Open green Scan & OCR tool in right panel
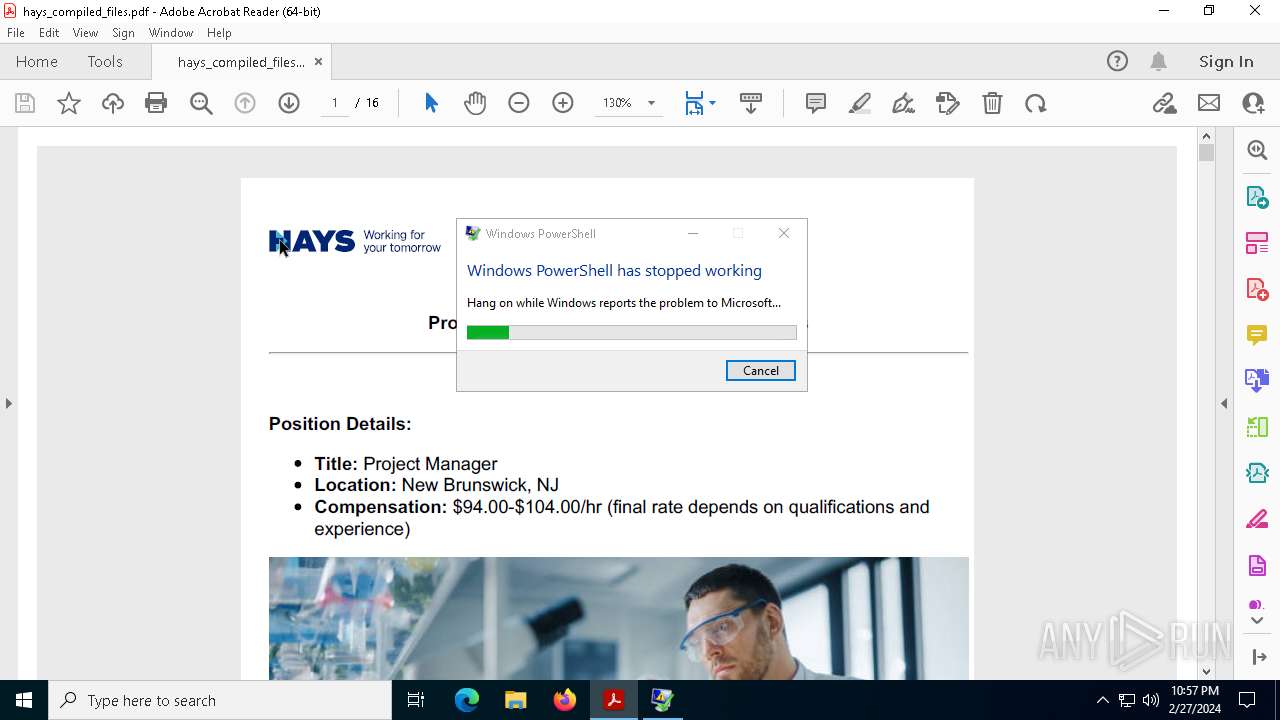1280x720 pixels. click(x=1257, y=427)
